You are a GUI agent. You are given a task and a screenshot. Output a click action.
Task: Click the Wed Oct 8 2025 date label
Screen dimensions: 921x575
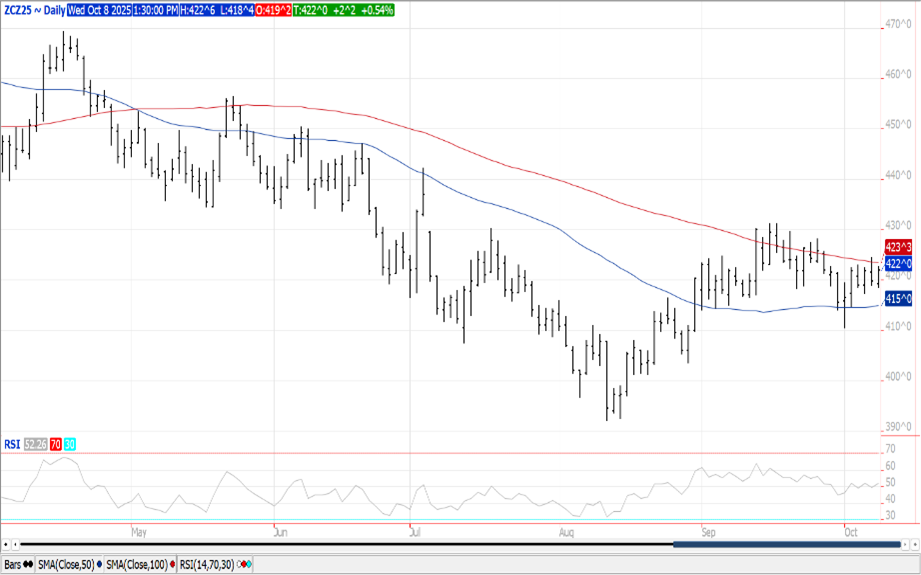point(103,9)
